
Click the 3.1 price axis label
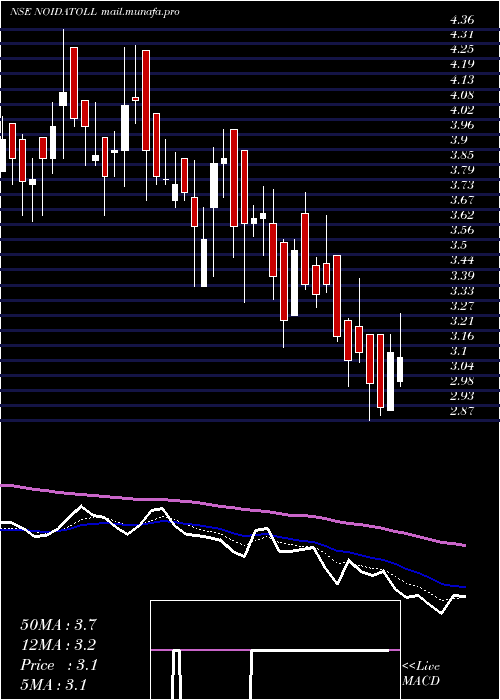click(459, 351)
